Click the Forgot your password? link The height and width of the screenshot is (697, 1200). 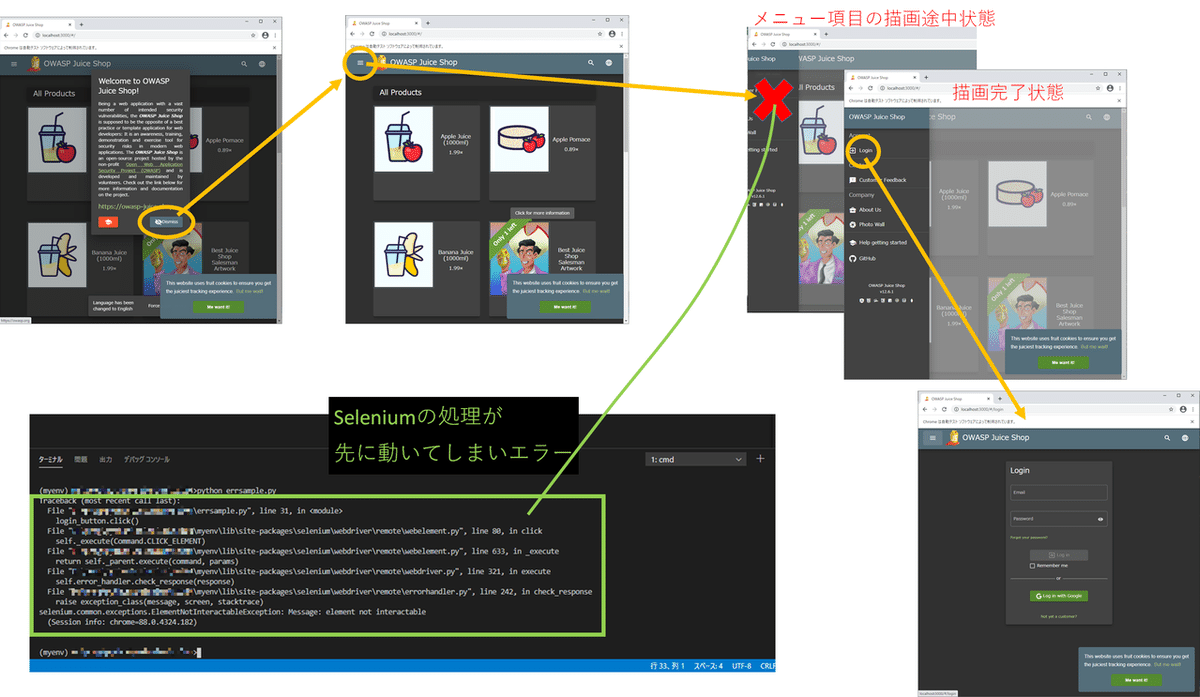1031,538
